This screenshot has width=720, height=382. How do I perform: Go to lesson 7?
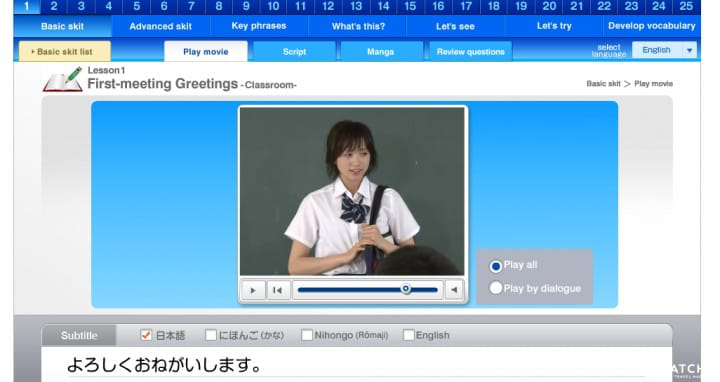[191, 6]
